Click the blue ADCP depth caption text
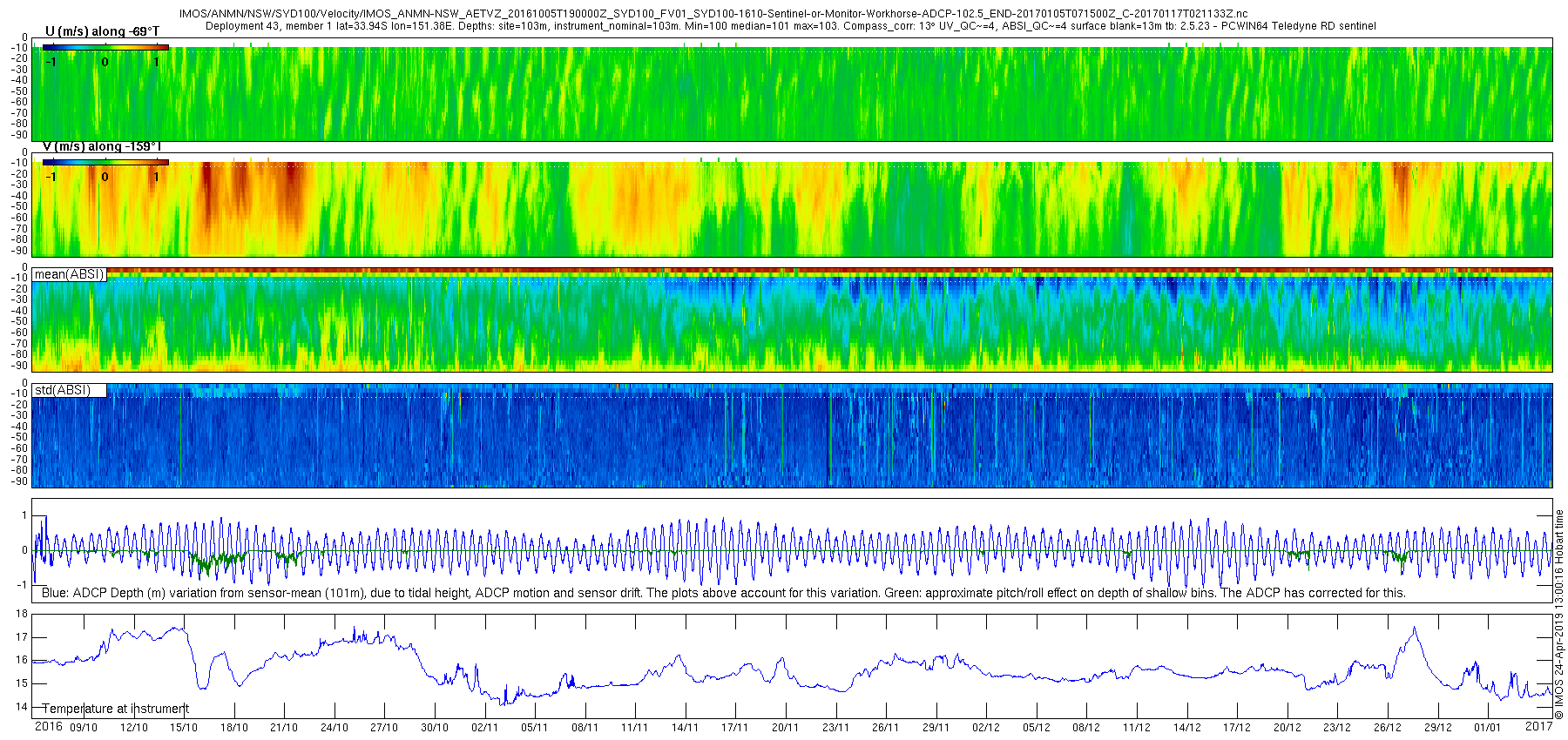 tap(723, 593)
